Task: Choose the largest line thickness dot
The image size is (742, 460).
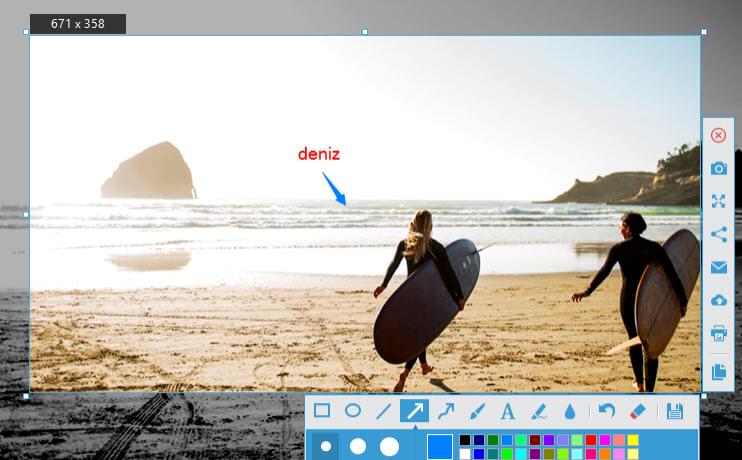Action: 389,446
